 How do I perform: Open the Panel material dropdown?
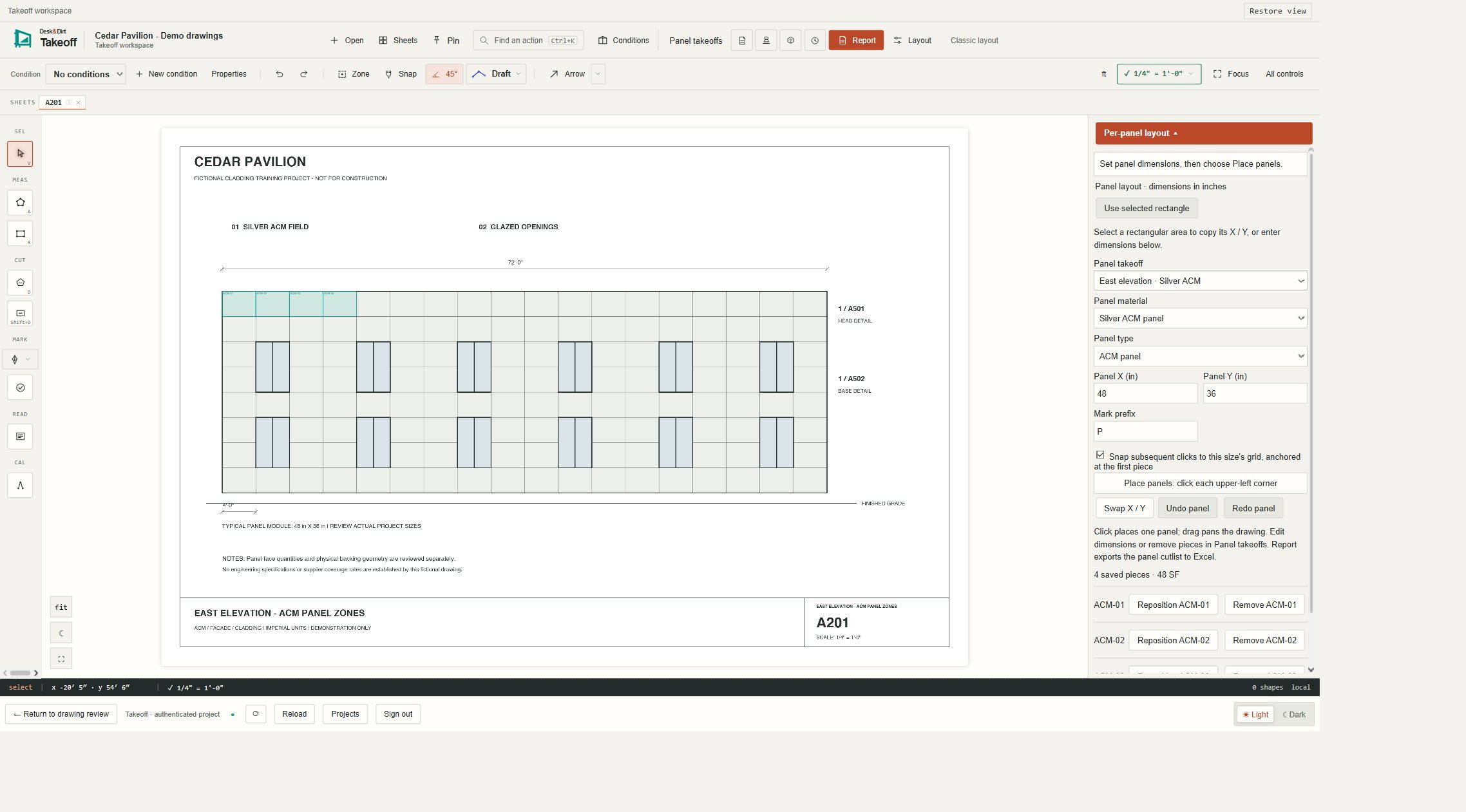point(1201,318)
